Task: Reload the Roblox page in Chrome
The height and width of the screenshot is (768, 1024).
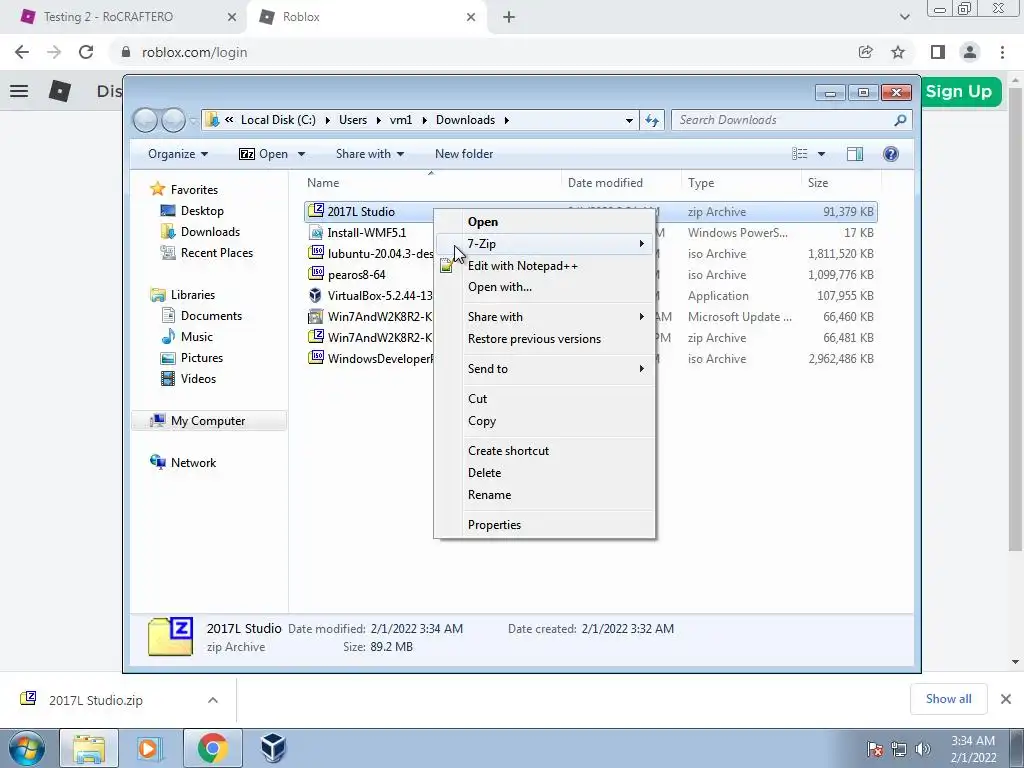Action: [x=86, y=52]
